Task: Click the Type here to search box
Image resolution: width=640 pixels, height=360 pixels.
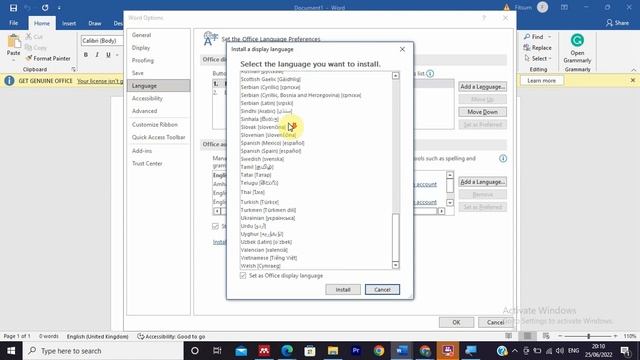Action: click(103, 351)
